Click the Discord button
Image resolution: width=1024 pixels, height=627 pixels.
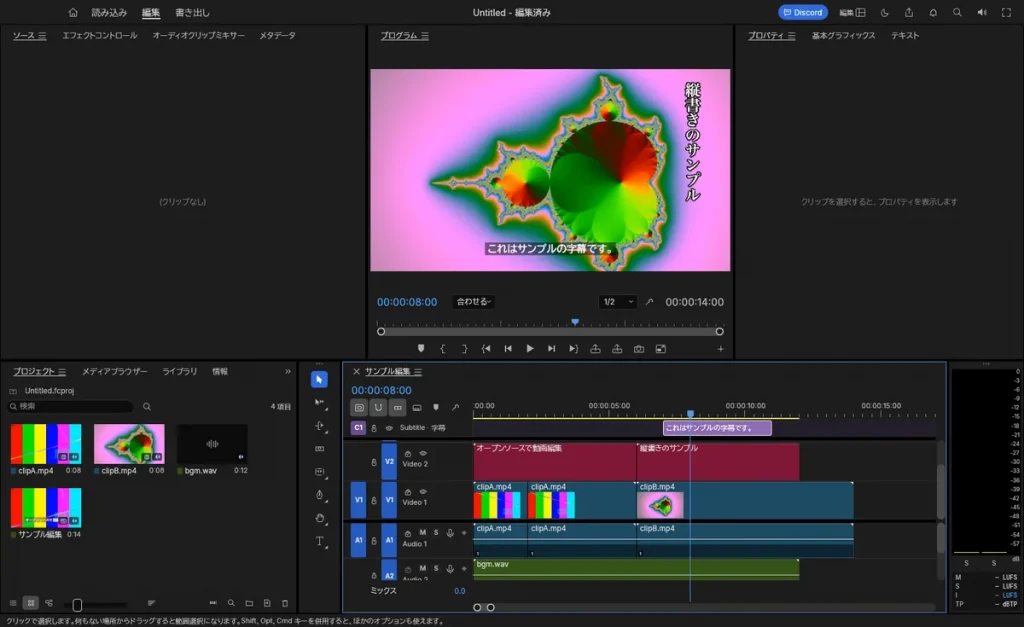coord(803,12)
